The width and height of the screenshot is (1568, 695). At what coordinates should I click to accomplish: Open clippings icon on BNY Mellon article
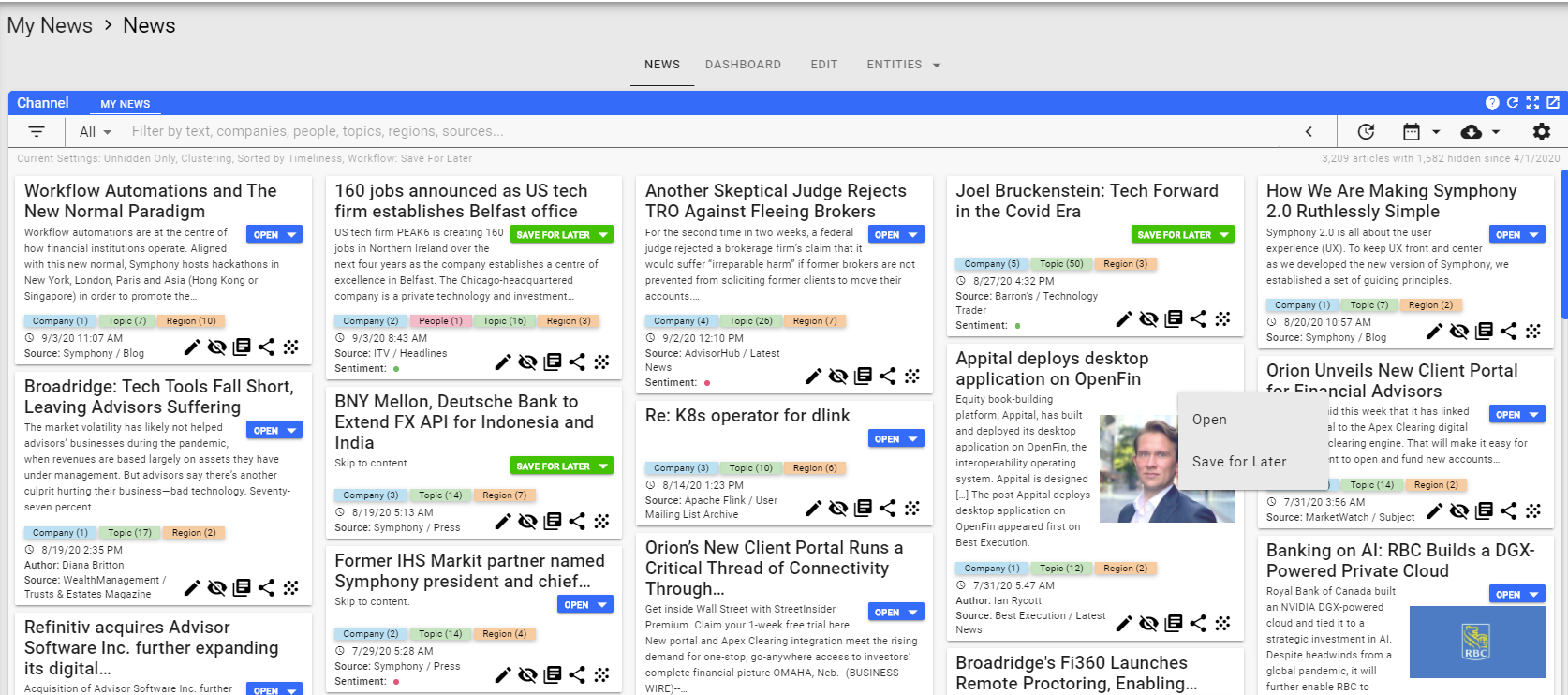pyautogui.click(x=553, y=522)
